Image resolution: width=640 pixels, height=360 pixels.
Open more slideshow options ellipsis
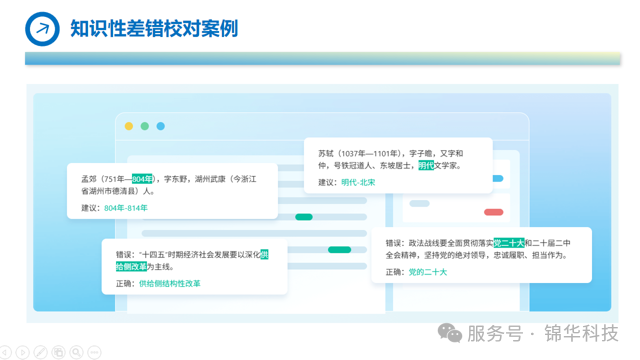[94, 352]
